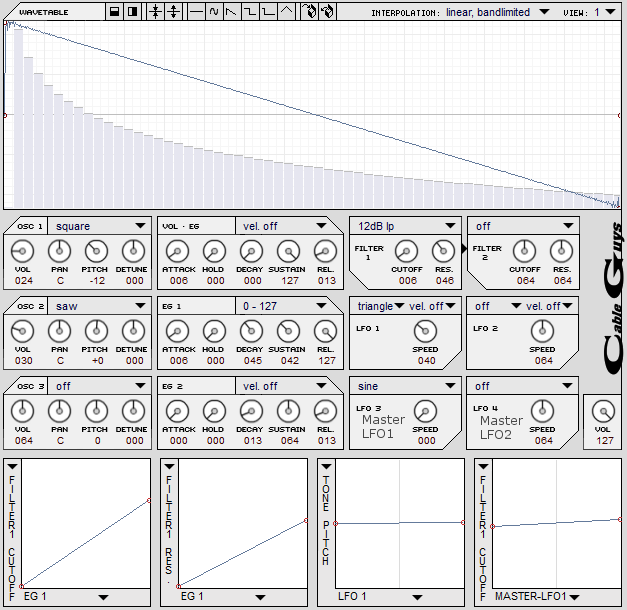Click the rightmost wavetable toolbar icon
The image size is (627, 610).
328,12
